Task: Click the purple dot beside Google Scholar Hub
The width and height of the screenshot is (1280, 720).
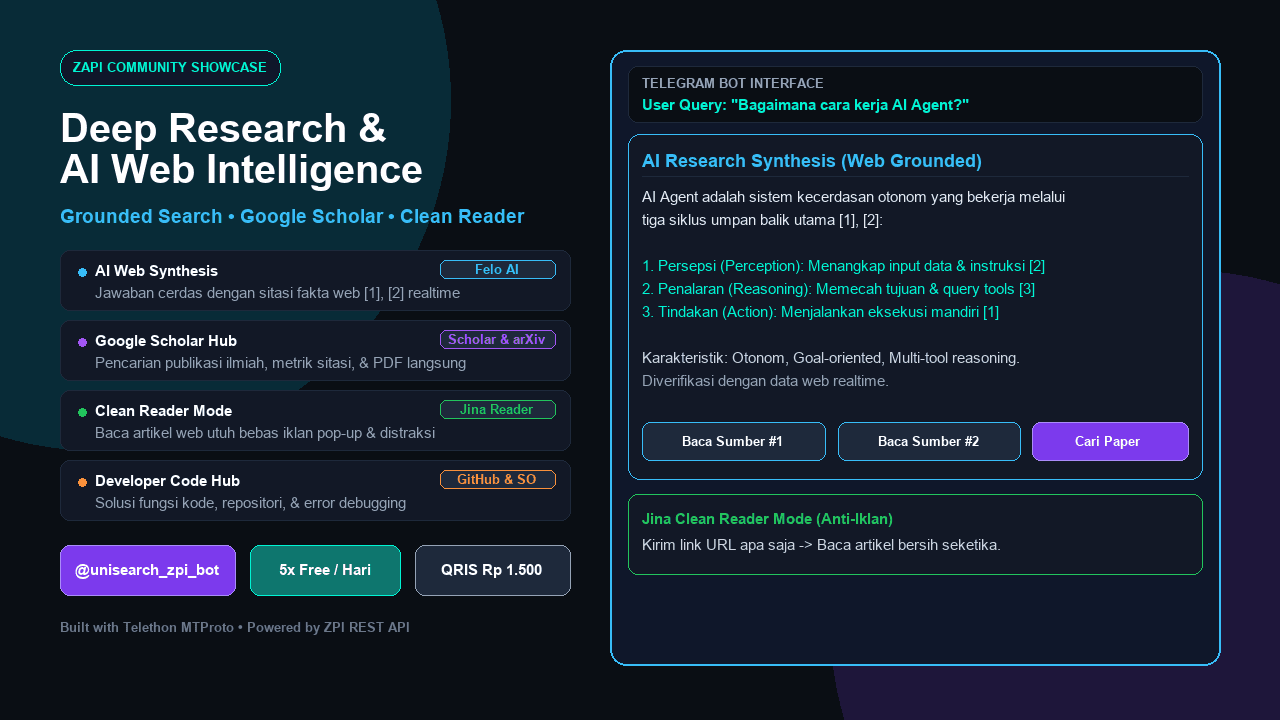Action: 83,342
